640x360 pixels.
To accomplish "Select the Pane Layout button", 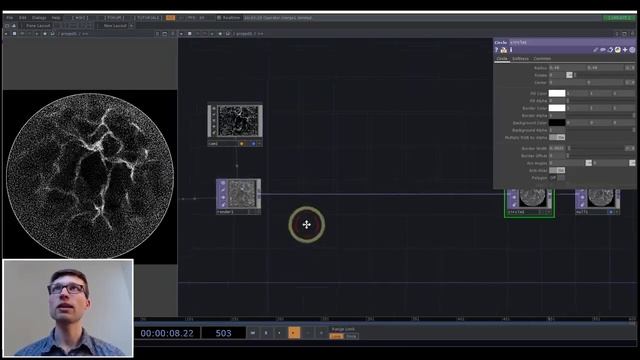I will coord(38,26).
